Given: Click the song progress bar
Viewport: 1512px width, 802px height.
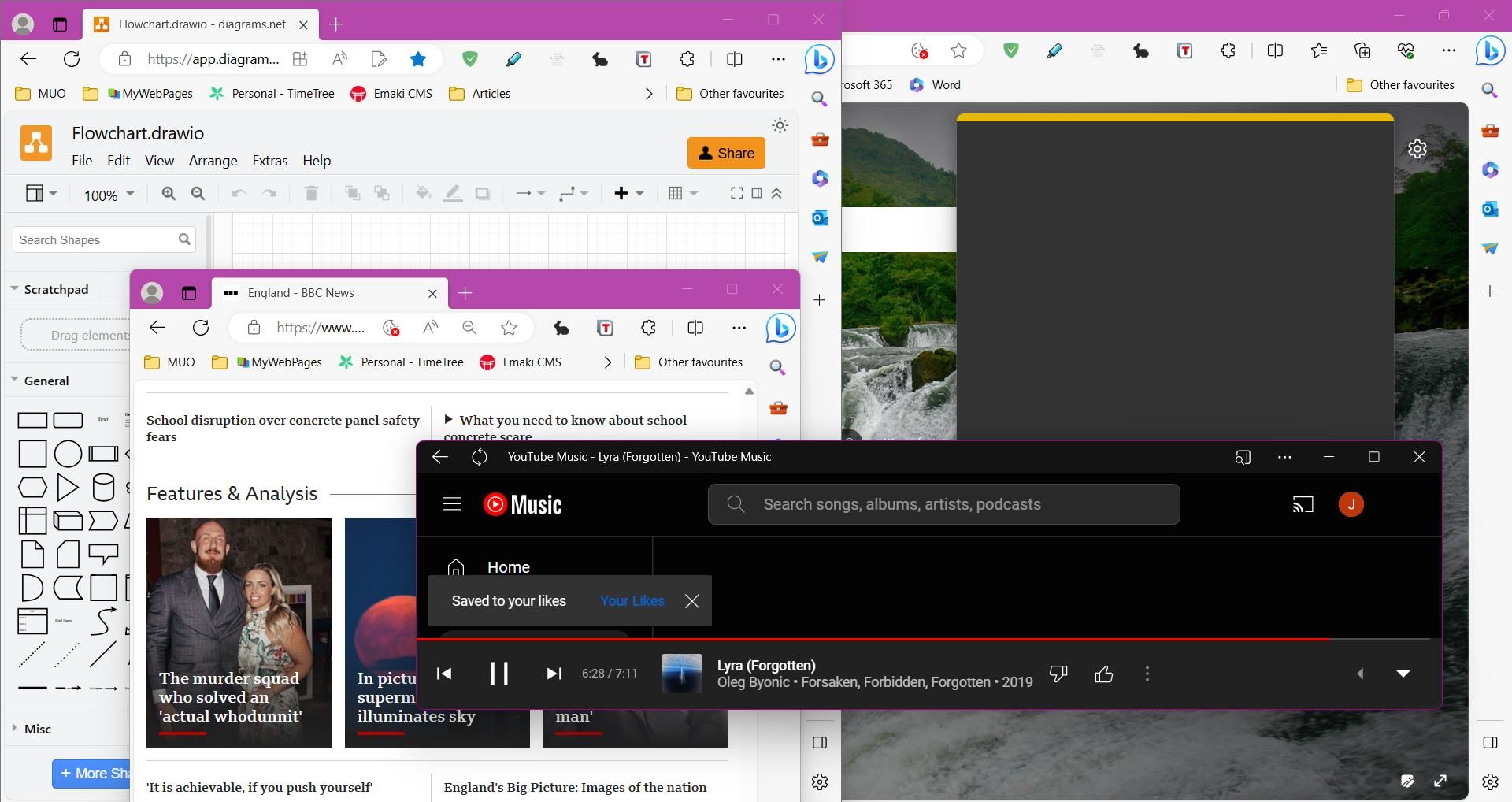Looking at the screenshot, I should click(929, 640).
